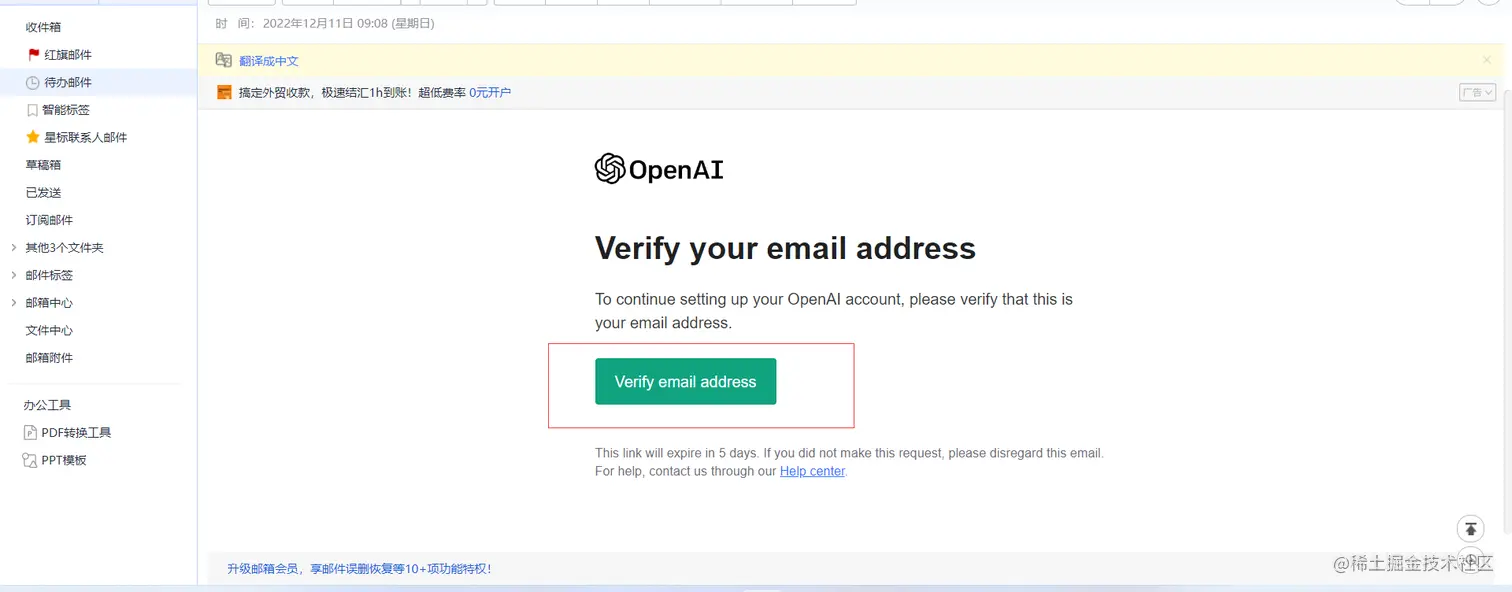Click the red flag icon for 红旗邮件
The image size is (1512, 592).
[34, 55]
